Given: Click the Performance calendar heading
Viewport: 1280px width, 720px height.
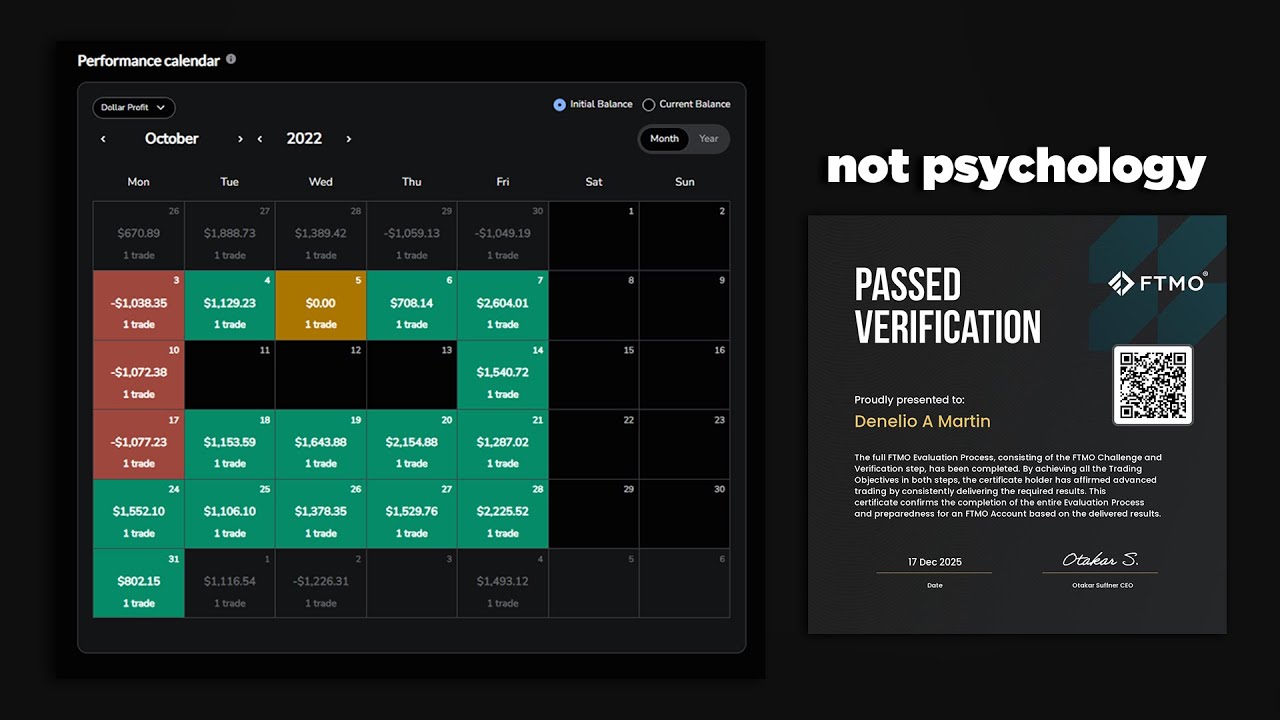Looking at the screenshot, I should click(148, 61).
